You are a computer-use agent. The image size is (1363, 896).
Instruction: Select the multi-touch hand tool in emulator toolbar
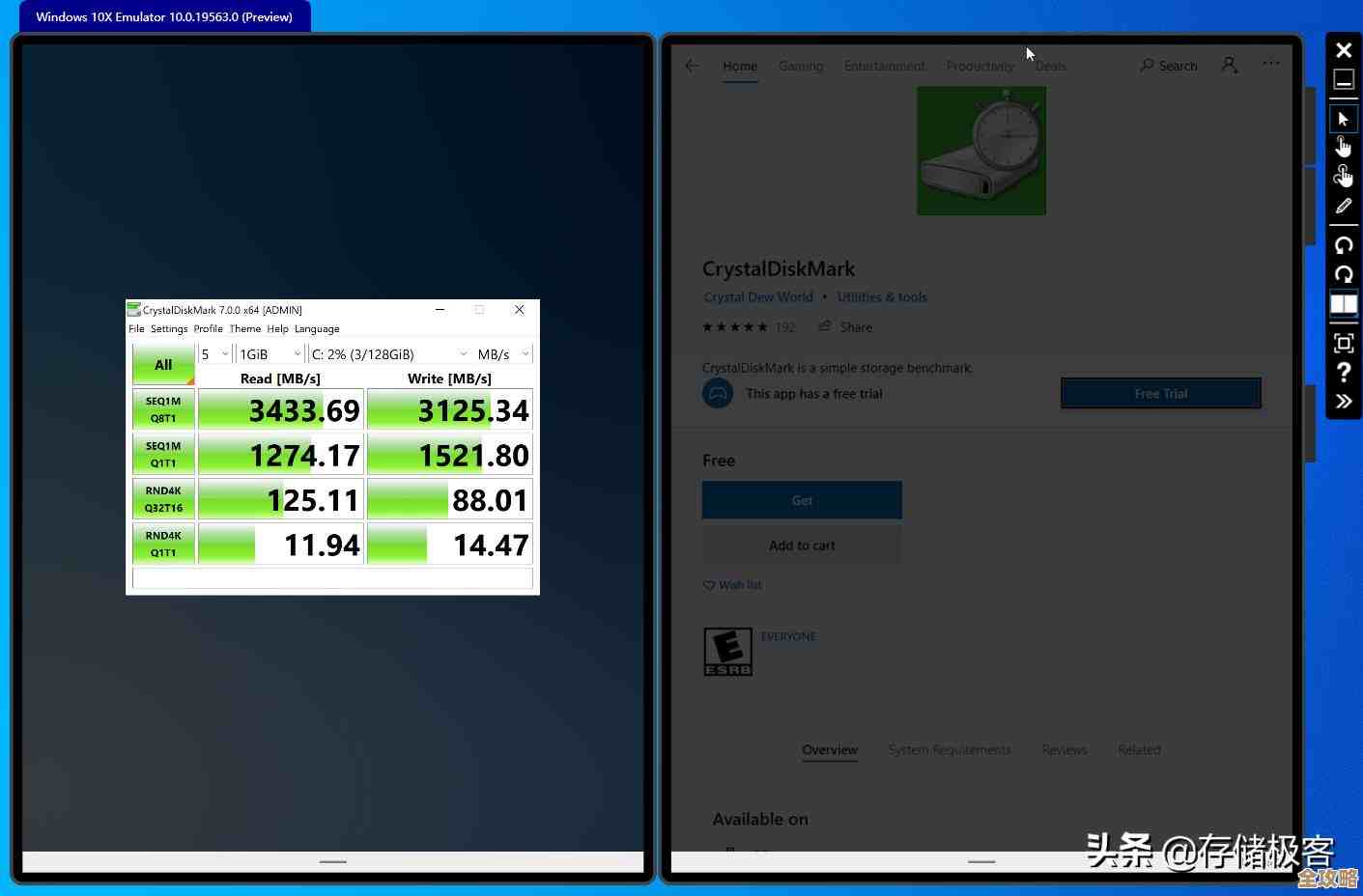1343,176
